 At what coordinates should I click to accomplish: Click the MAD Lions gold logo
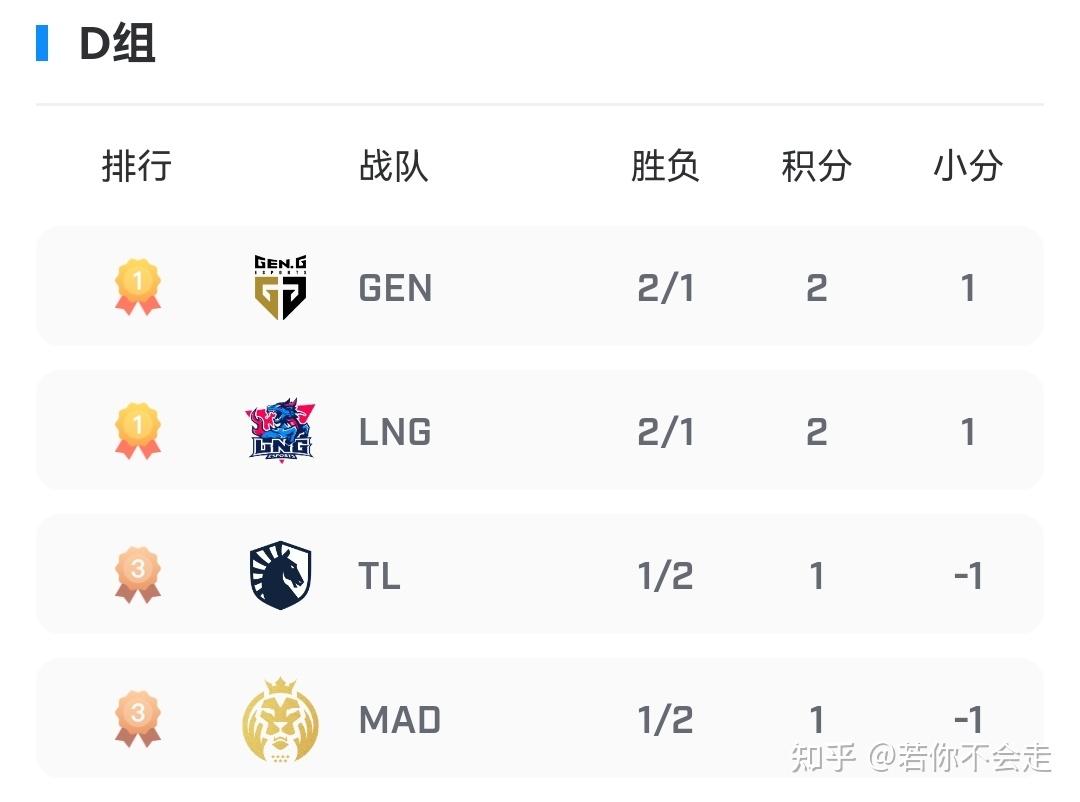tap(281, 719)
